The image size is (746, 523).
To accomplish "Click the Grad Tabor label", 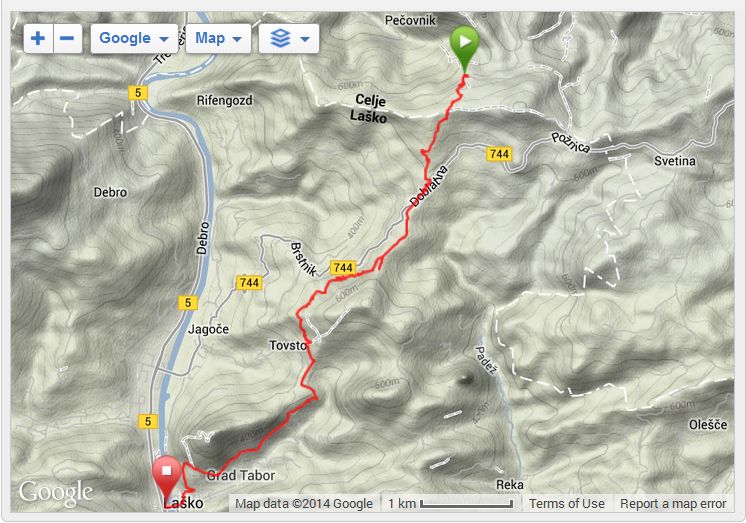I will (240, 475).
